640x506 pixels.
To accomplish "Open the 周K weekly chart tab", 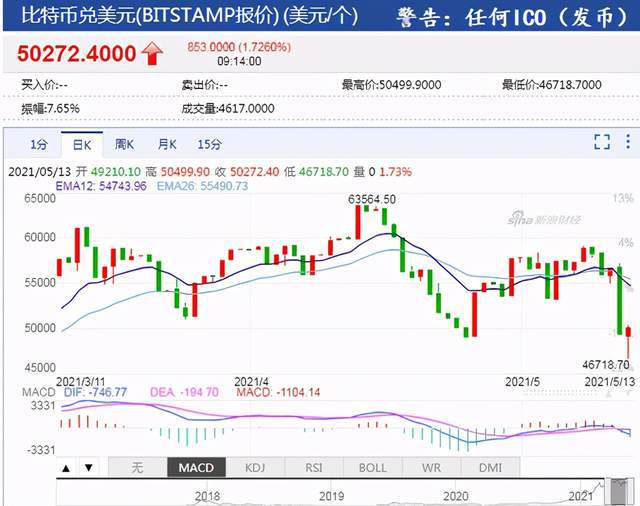I will coord(124,144).
